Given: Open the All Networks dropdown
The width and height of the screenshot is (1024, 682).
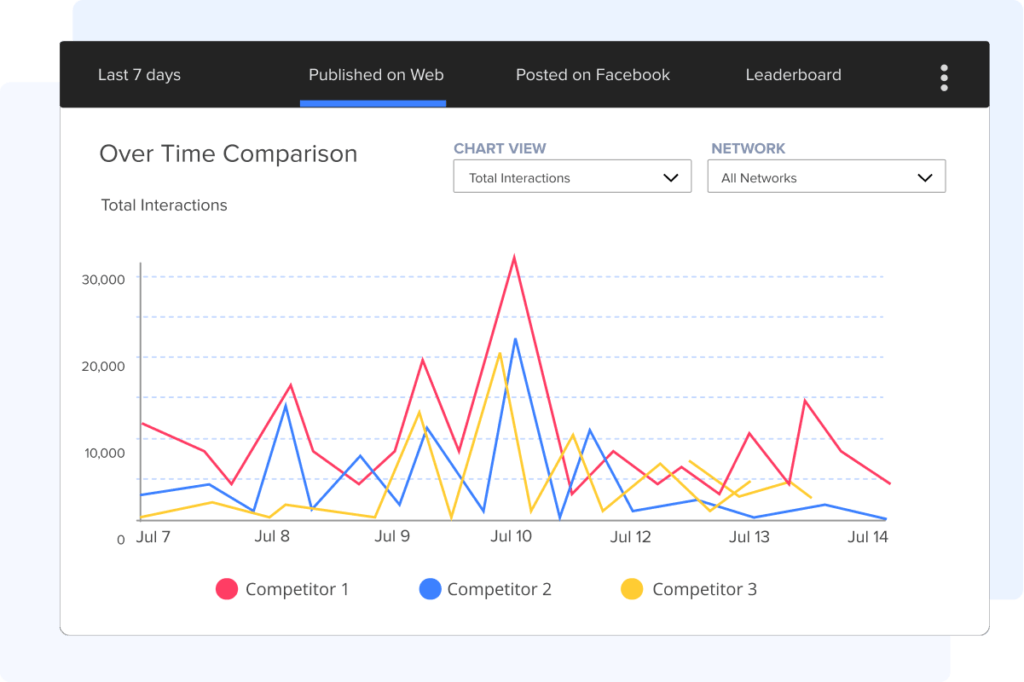Looking at the screenshot, I should (x=825, y=177).
